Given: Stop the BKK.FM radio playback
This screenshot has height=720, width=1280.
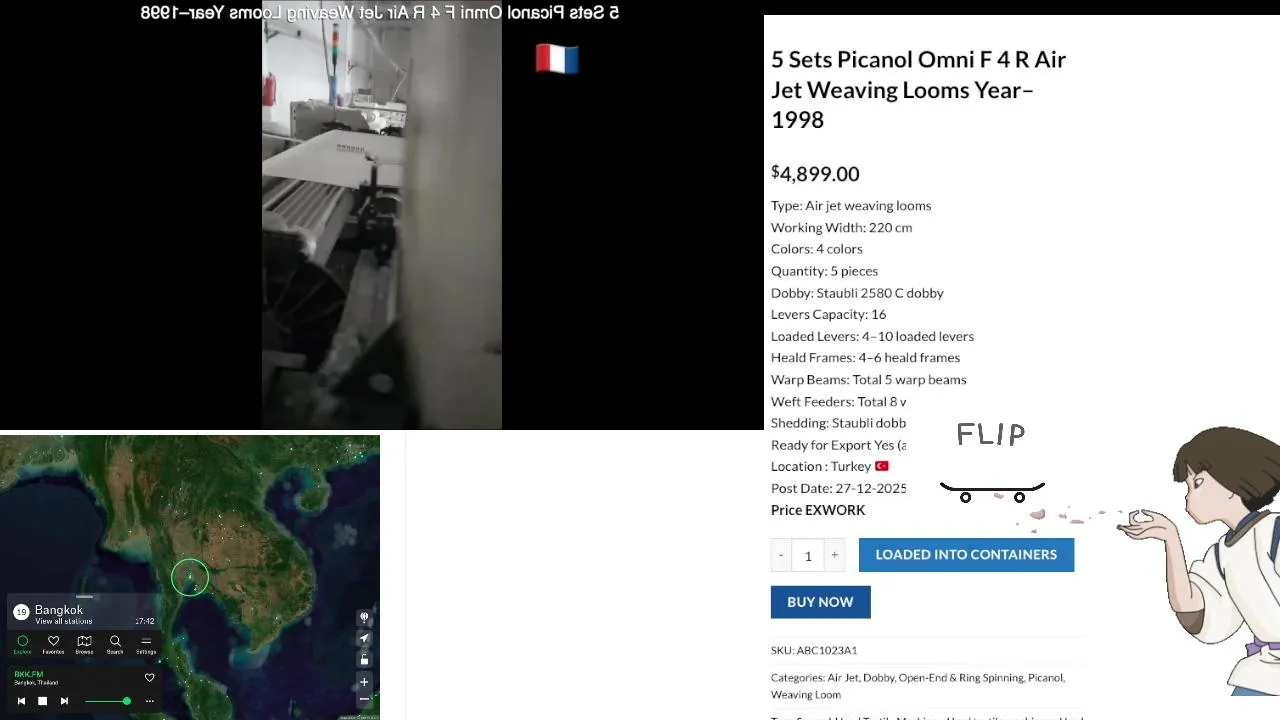Looking at the screenshot, I should [x=42, y=701].
